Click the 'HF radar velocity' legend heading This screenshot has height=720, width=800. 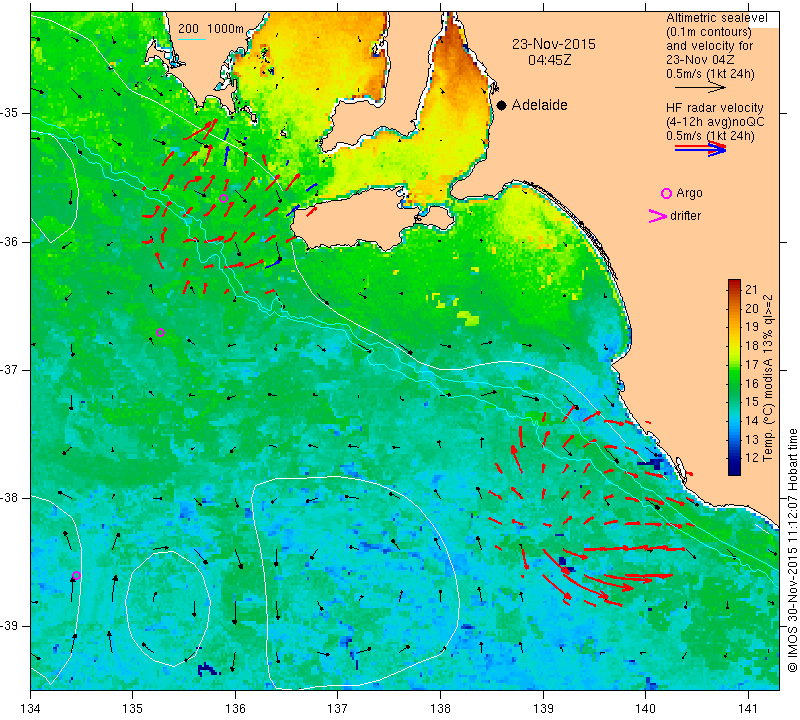[714, 108]
